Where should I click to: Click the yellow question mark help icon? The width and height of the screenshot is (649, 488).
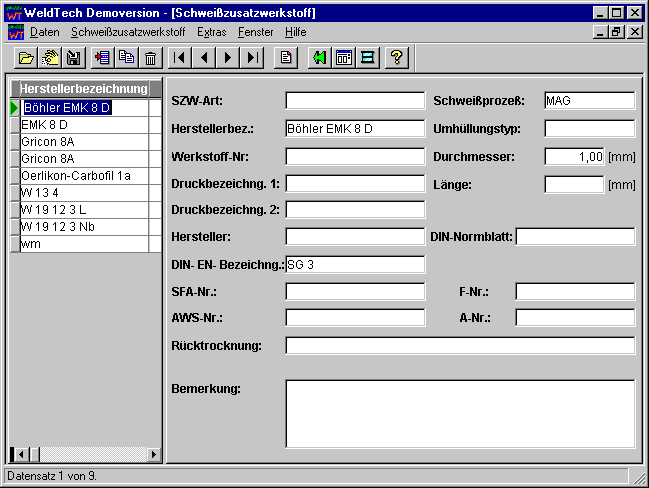point(396,58)
